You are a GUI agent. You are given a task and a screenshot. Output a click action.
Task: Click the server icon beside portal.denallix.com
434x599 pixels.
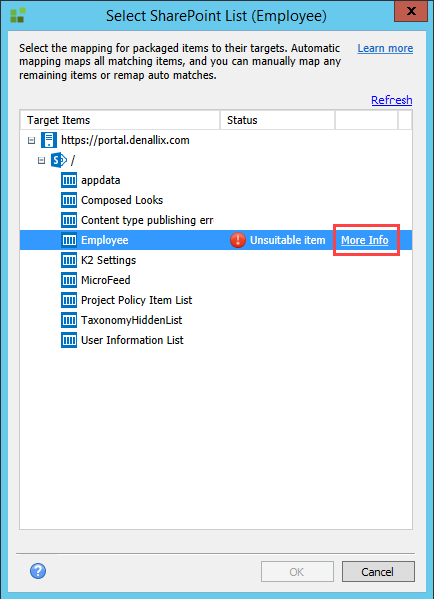coord(49,140)
